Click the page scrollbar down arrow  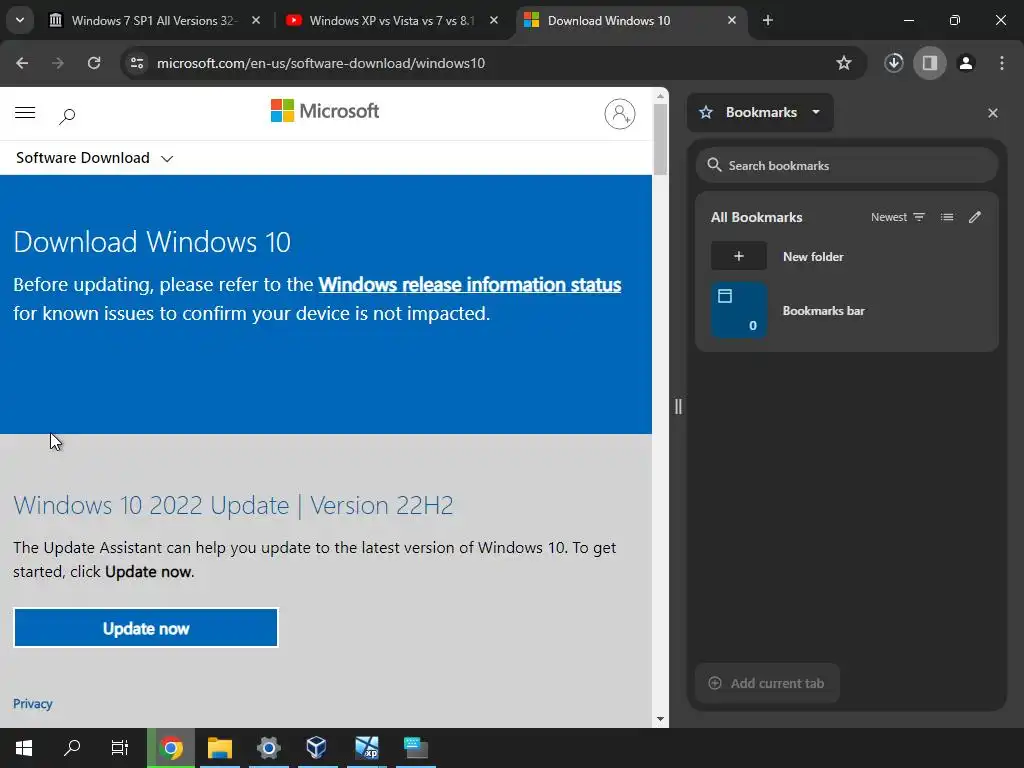[x=660, y=719]
